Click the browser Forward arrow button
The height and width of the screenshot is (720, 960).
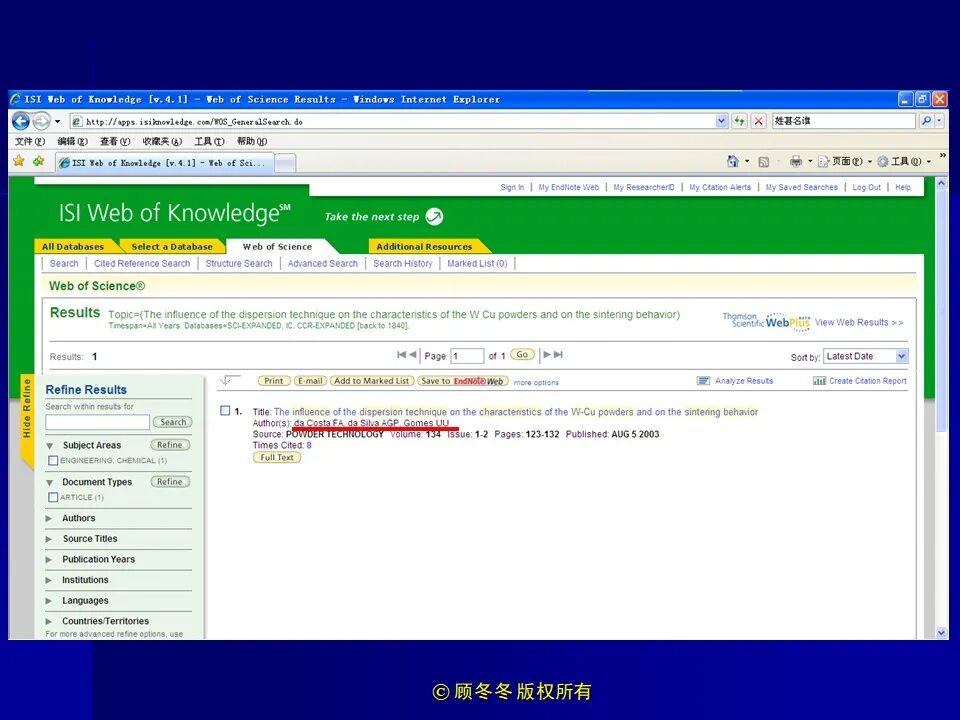click(x=42, y=121)
